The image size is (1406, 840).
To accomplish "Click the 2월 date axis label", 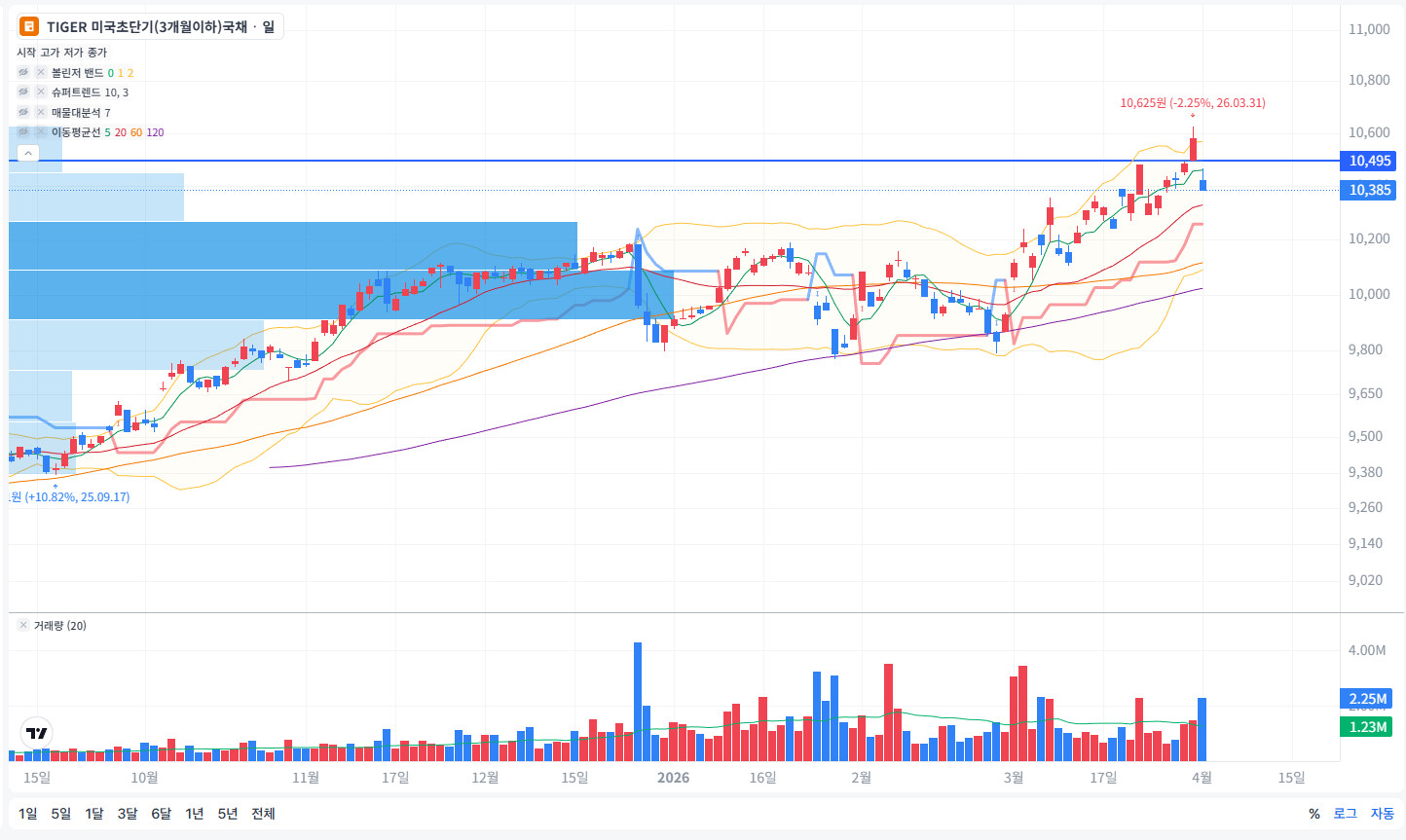I will coord(861,778).
